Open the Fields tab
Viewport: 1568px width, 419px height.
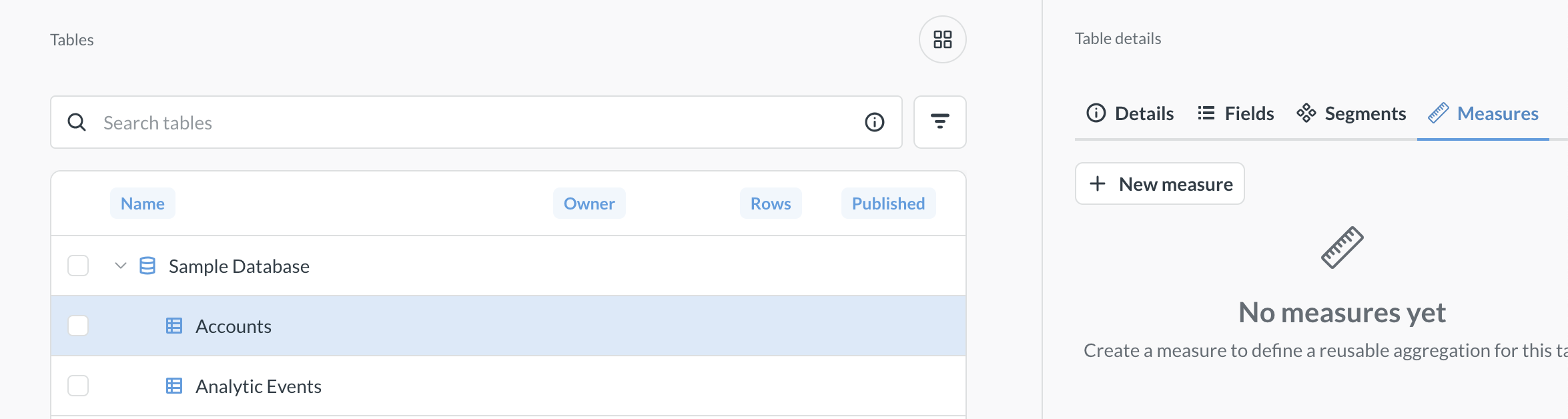pyautogui.click(x=1236, y=113)
